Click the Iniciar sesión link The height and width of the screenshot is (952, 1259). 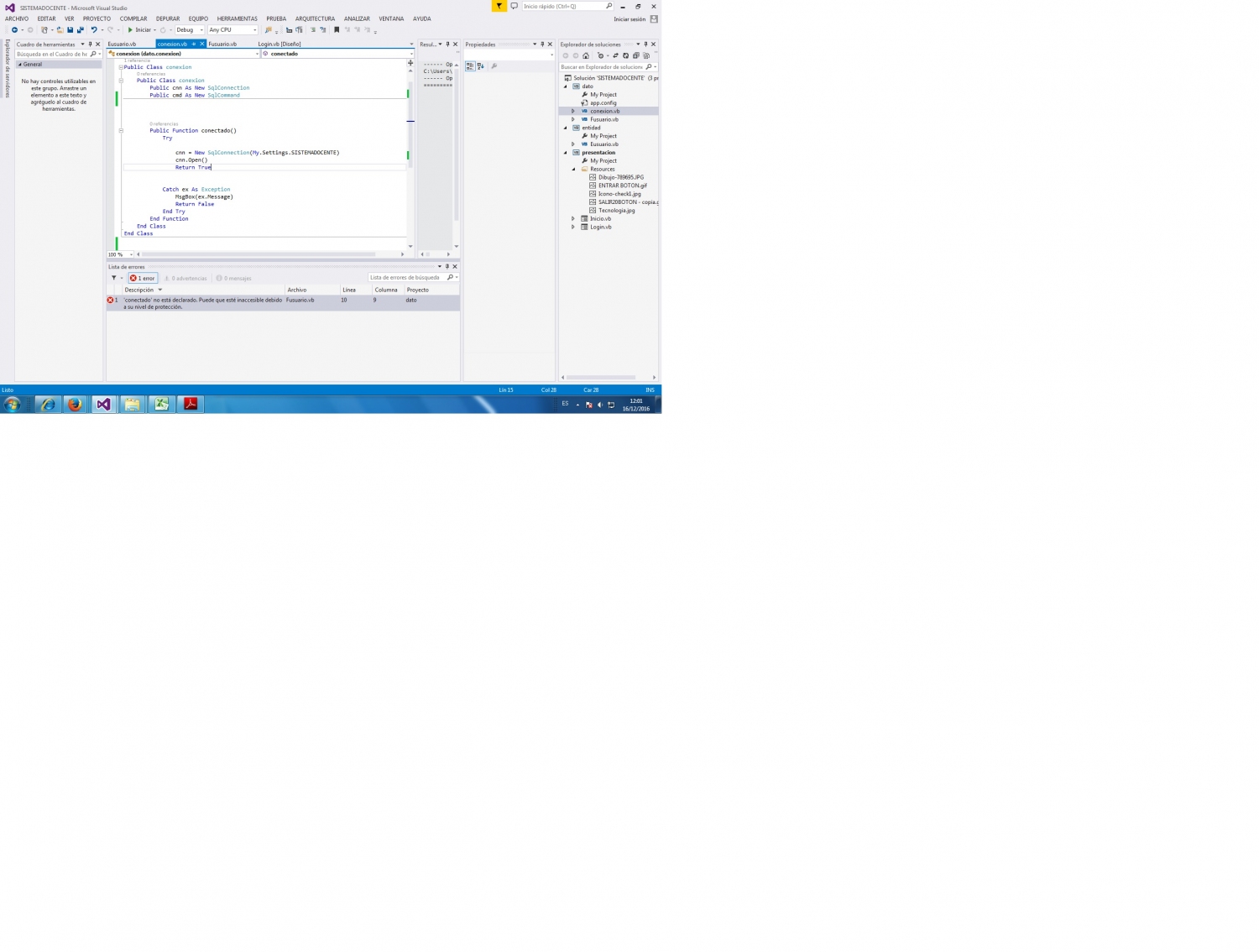click(x=629, y=19)
